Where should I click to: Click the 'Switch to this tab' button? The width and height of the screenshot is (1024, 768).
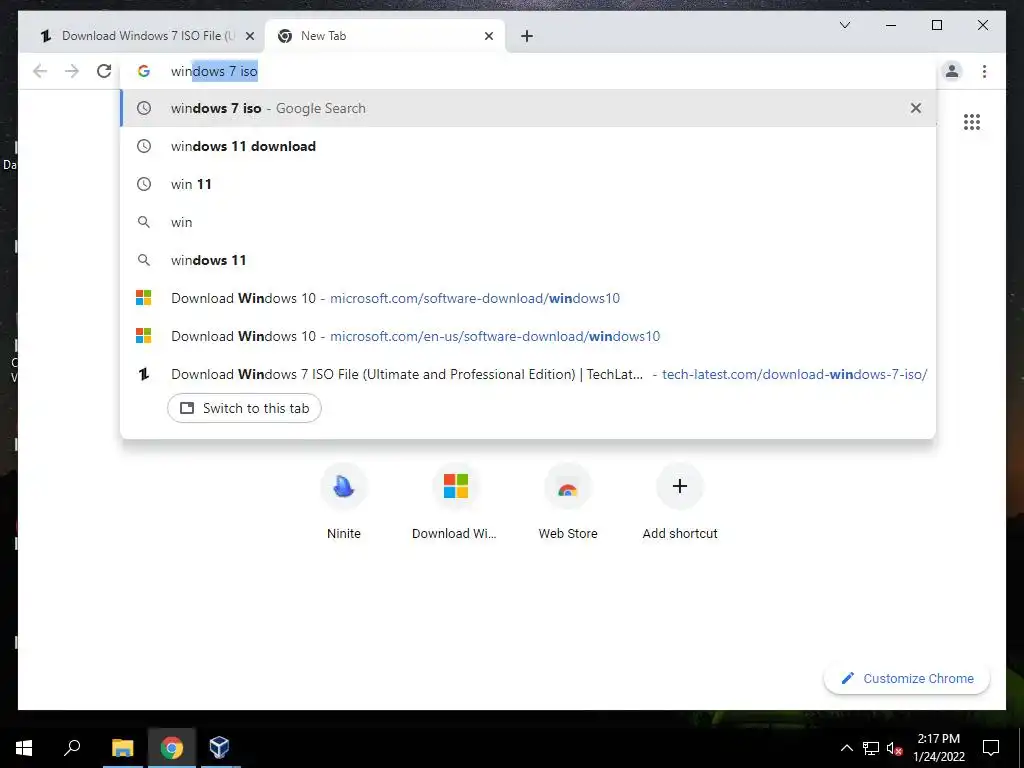(244, 408)
